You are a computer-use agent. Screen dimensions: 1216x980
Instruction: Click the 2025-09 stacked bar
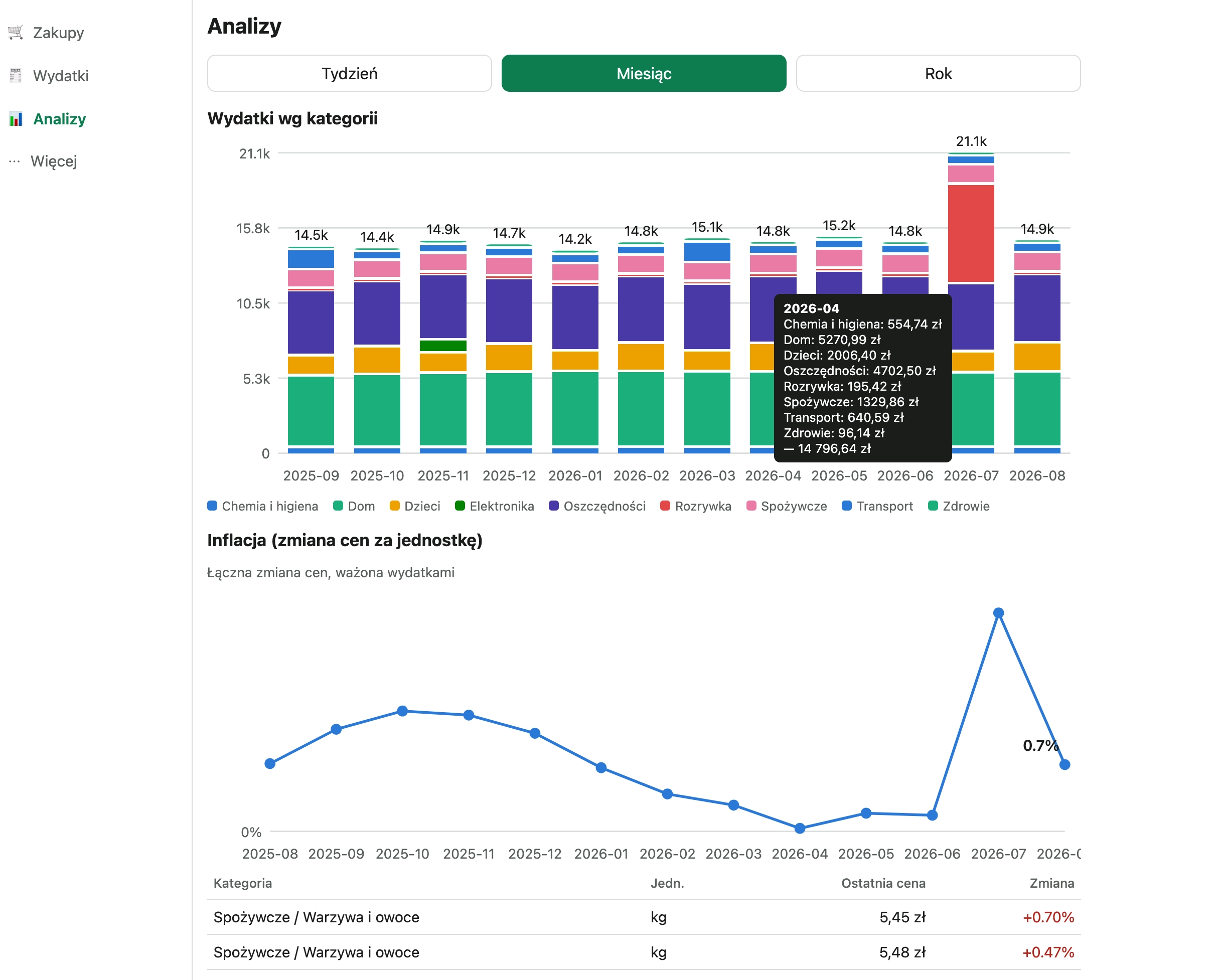pyautogui.click(x=311, y=350)
